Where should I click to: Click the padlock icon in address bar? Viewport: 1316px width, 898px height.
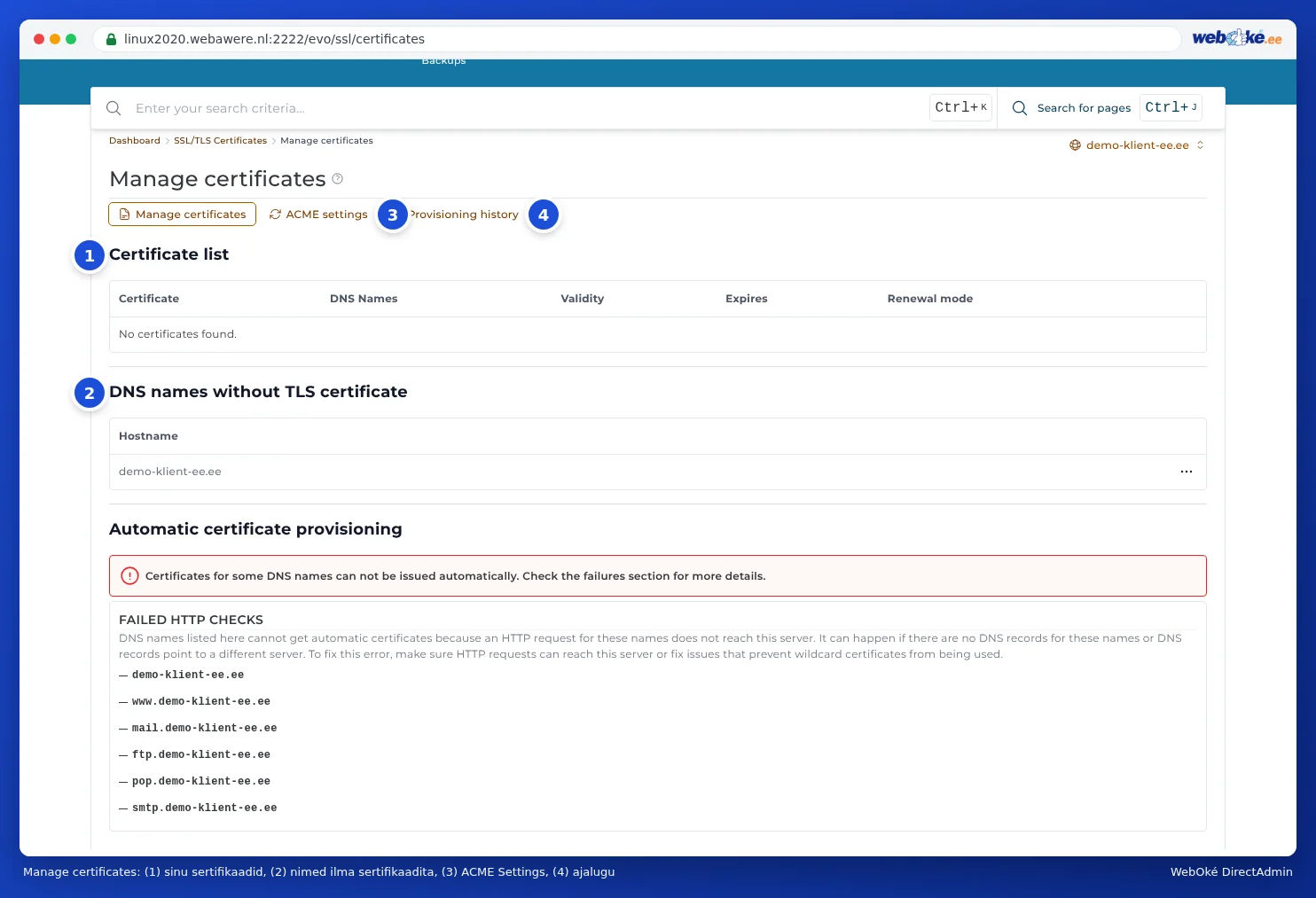(x=111, y=39)
